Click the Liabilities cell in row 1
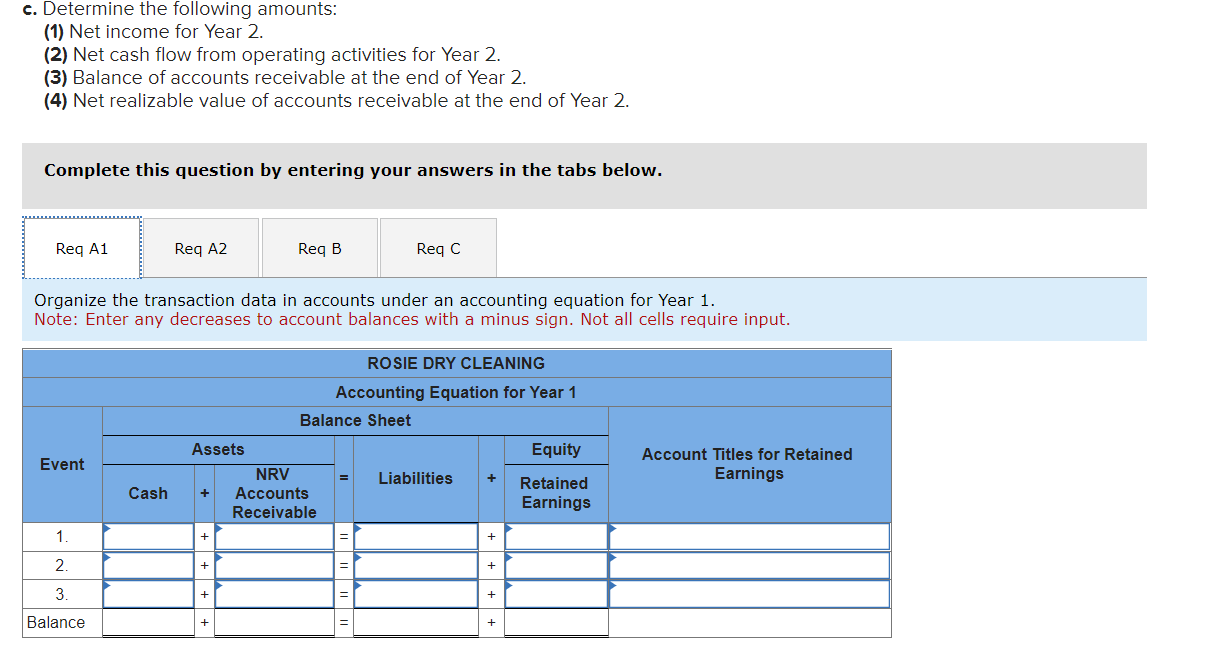The image size is (1210, 647). pyautogui.click(x=416, y=536)
